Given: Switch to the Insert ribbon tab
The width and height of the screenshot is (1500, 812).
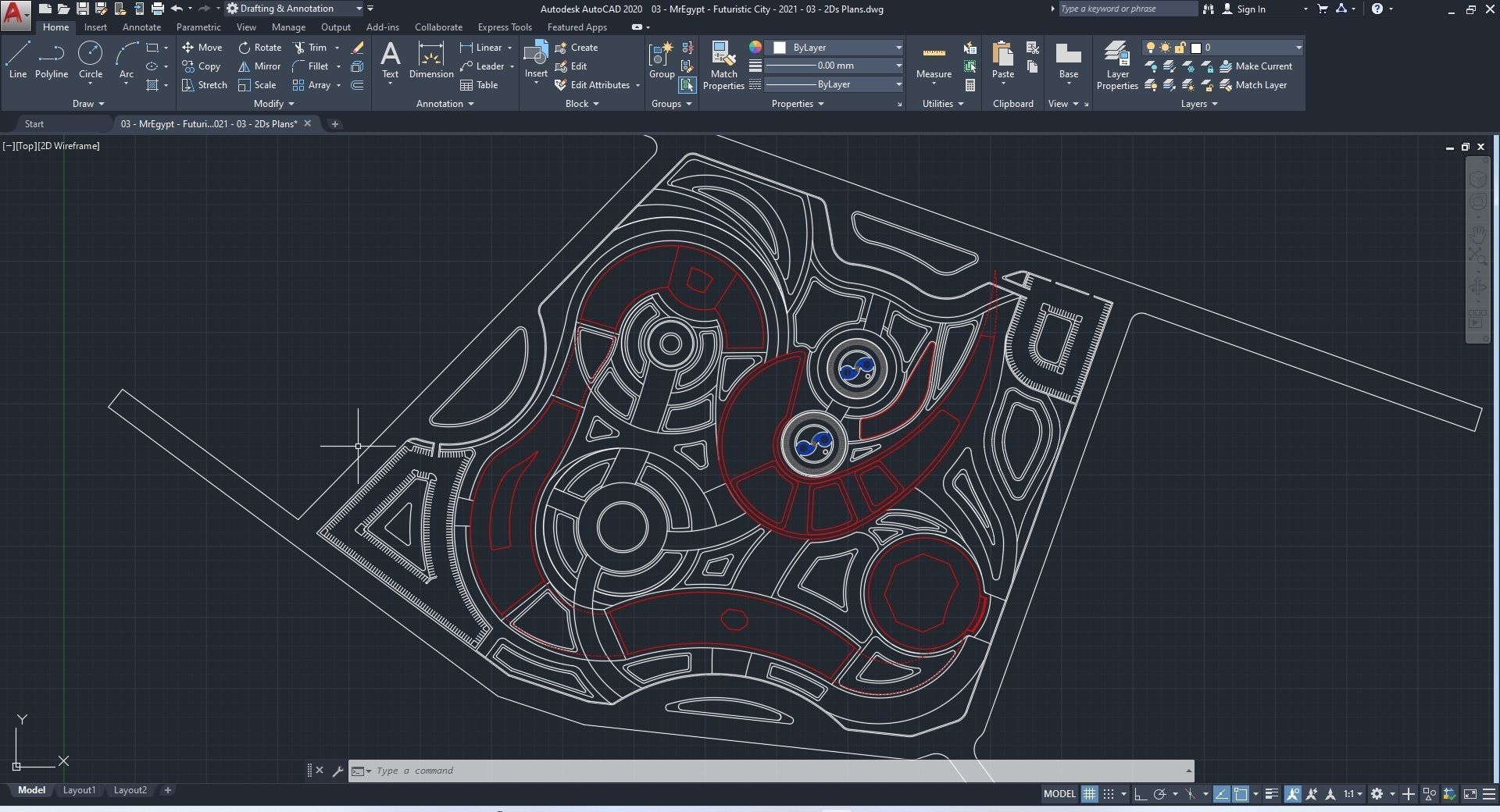Looking at the screenshot, I should point(95,27).
